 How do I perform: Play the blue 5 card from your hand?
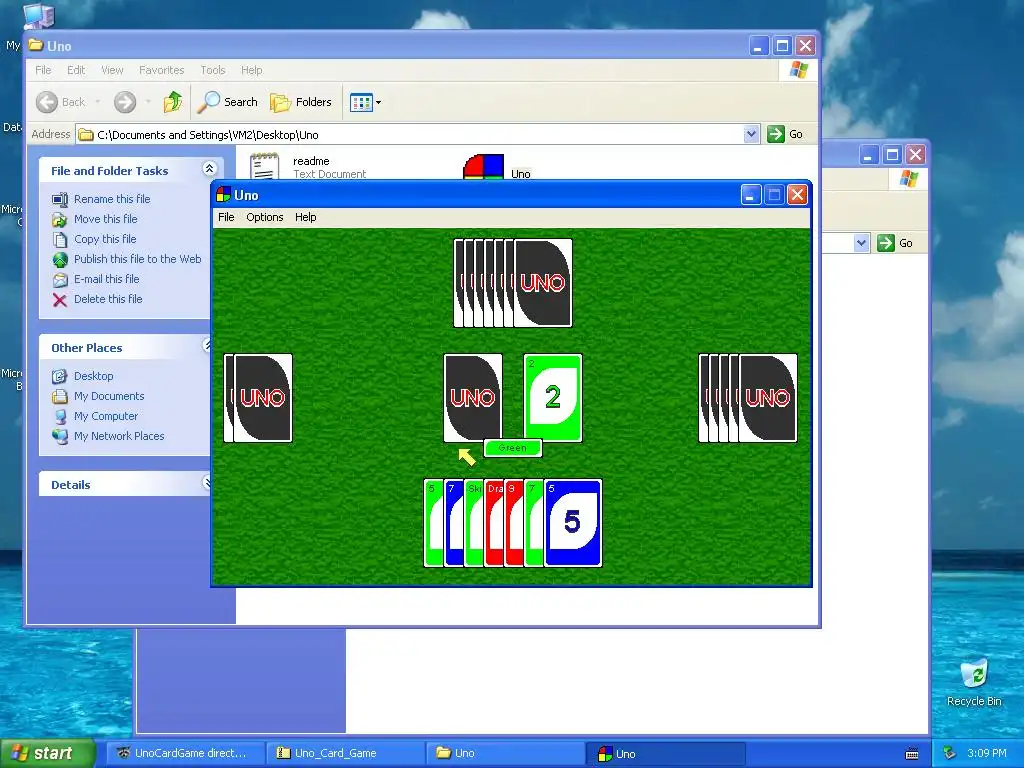coord(573,523)
